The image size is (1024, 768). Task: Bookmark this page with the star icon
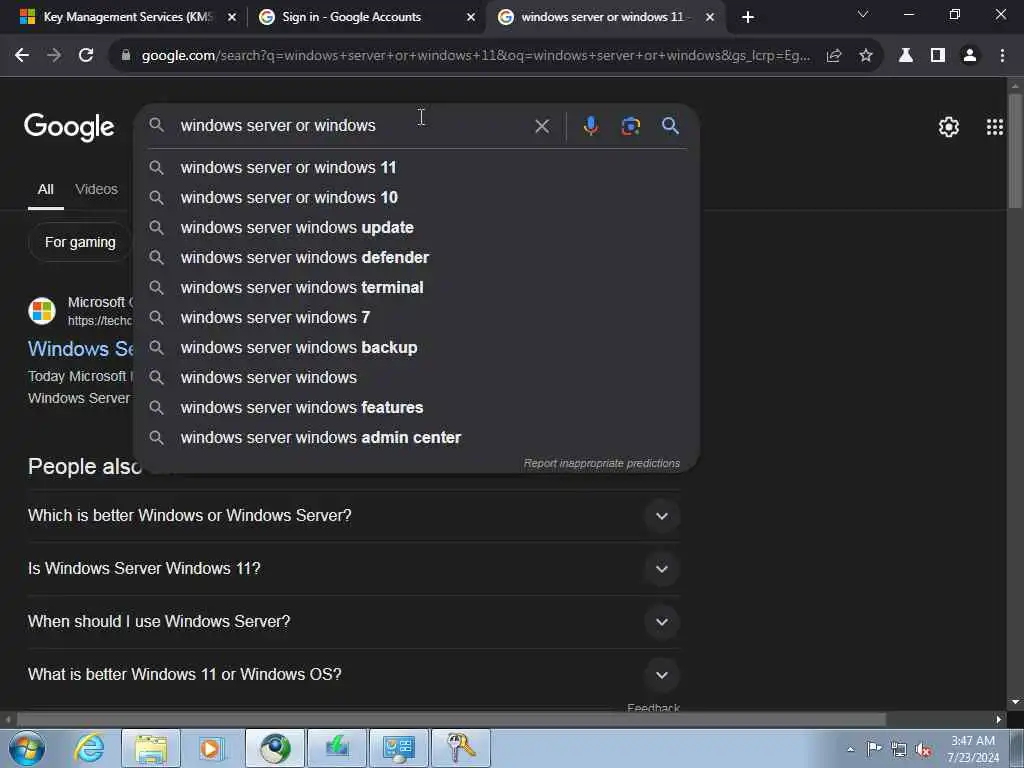coord(865,56)
